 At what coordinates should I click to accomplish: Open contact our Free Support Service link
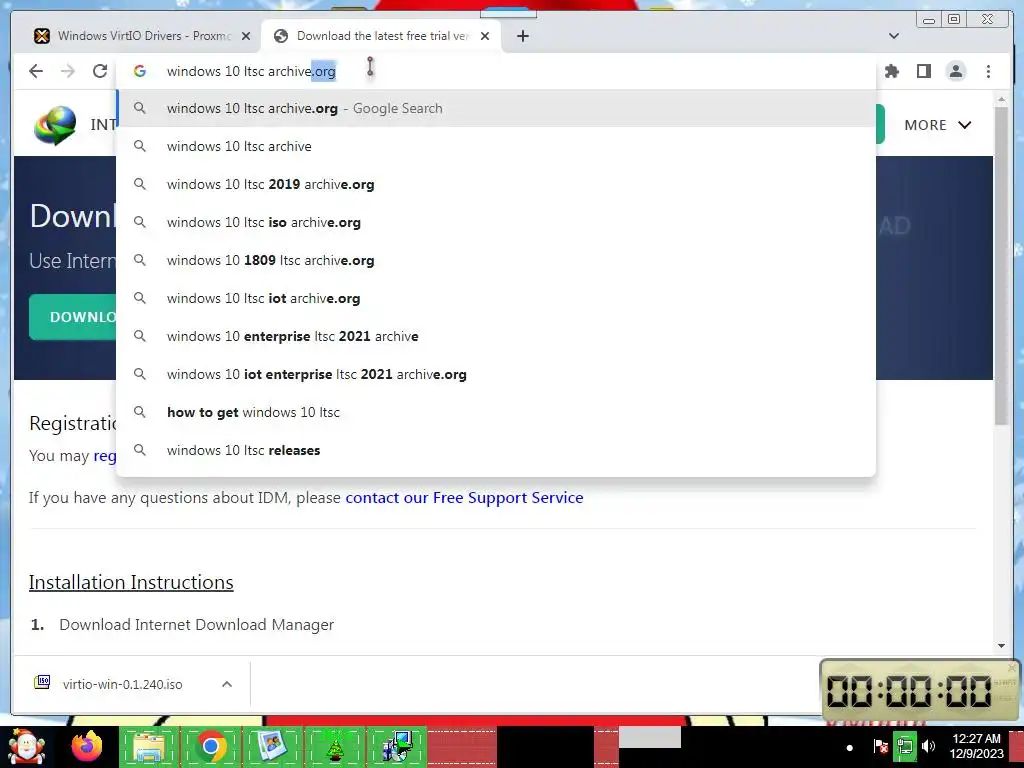(x=464, y=498)
